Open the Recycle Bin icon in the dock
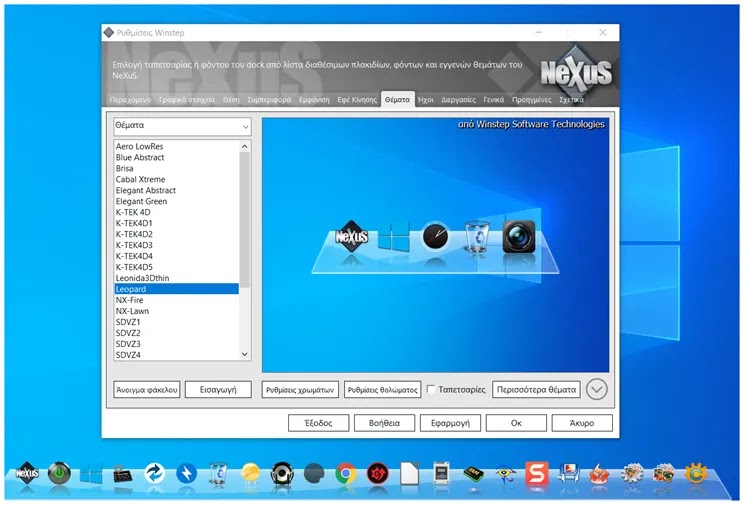Viewport: 744px width, 505px height. [218, 473]
